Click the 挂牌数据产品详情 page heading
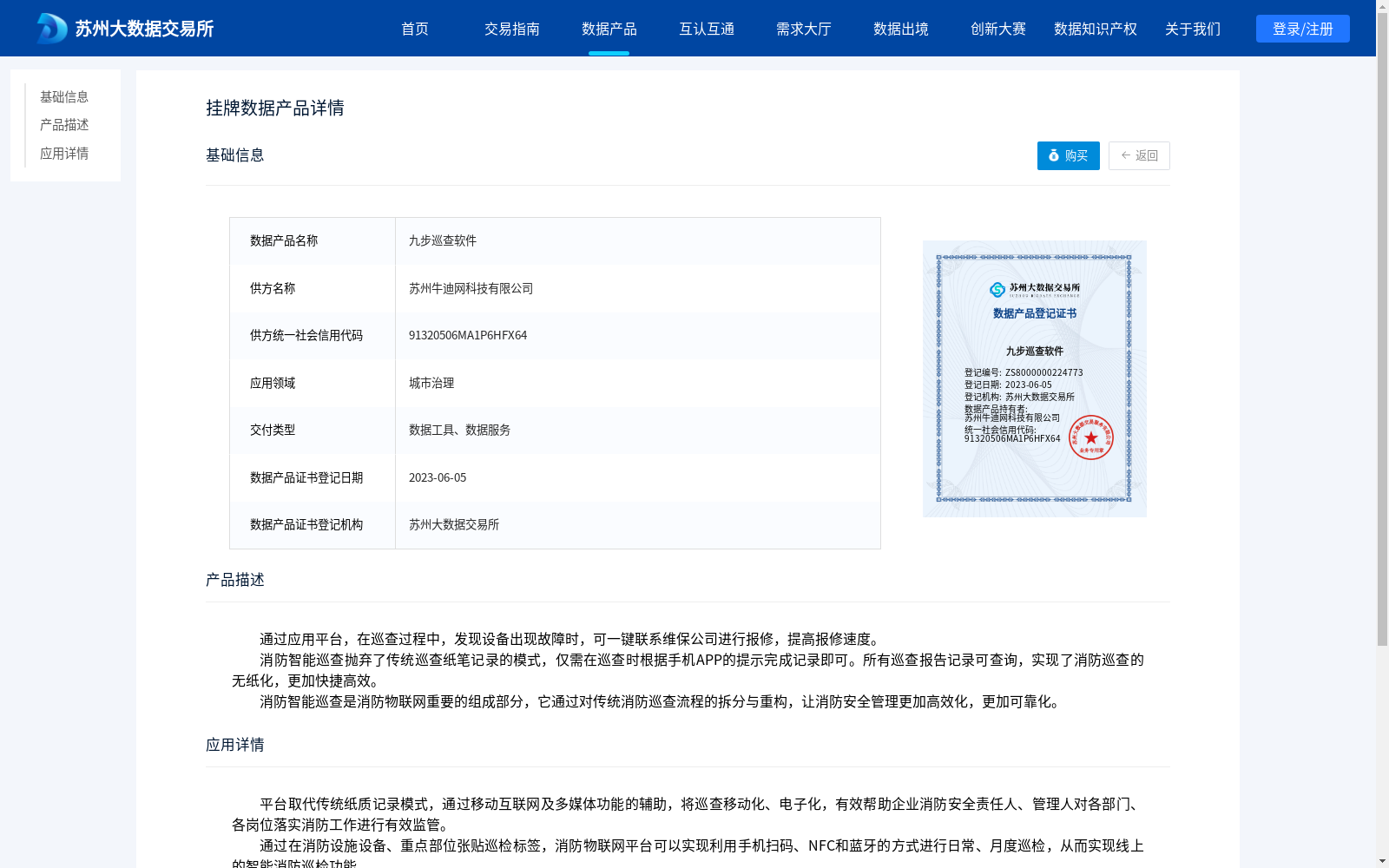The image size is (1389, 868). [275, 108]
